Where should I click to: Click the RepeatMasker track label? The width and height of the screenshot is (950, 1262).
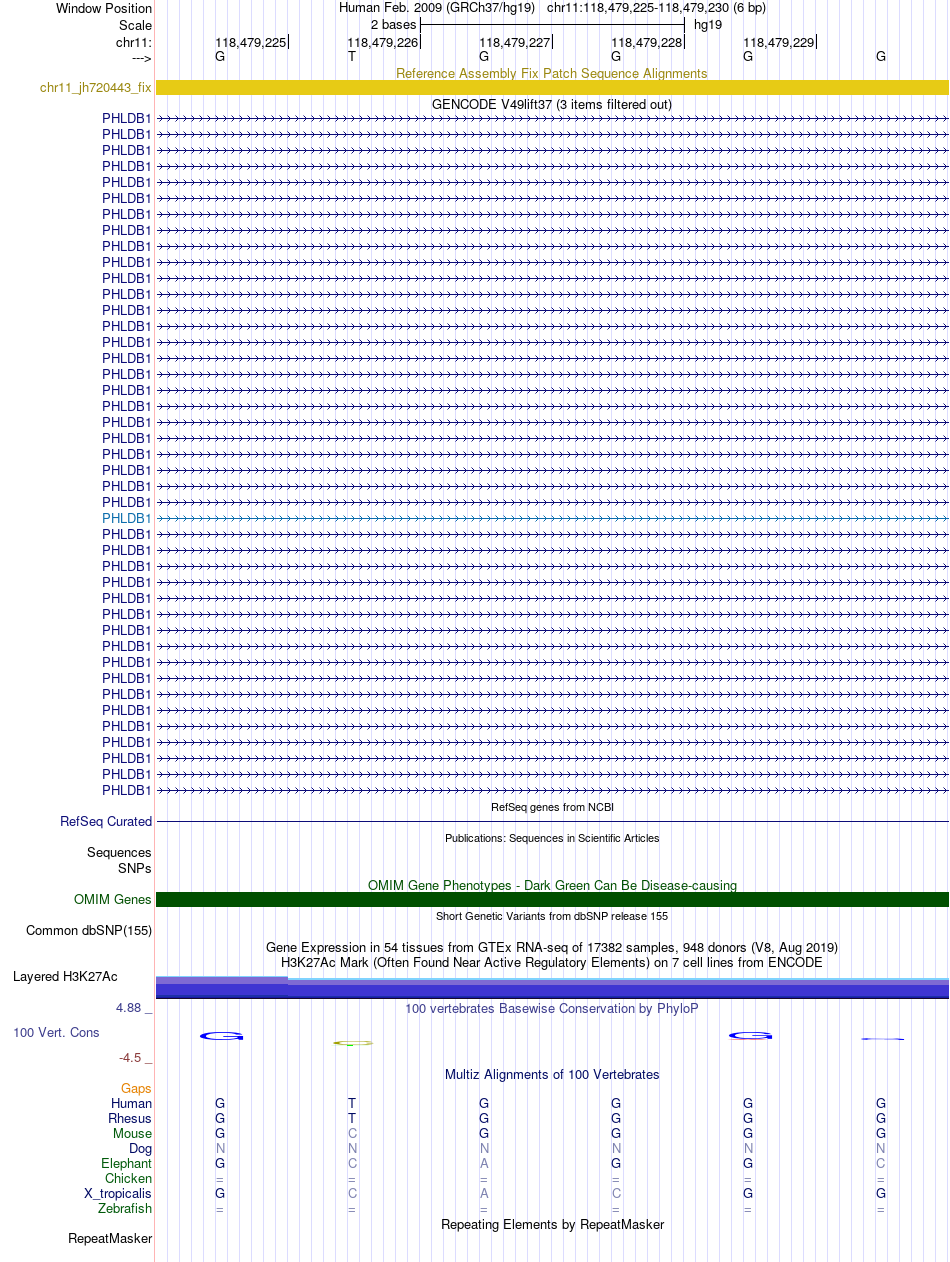pos(110,1238)
